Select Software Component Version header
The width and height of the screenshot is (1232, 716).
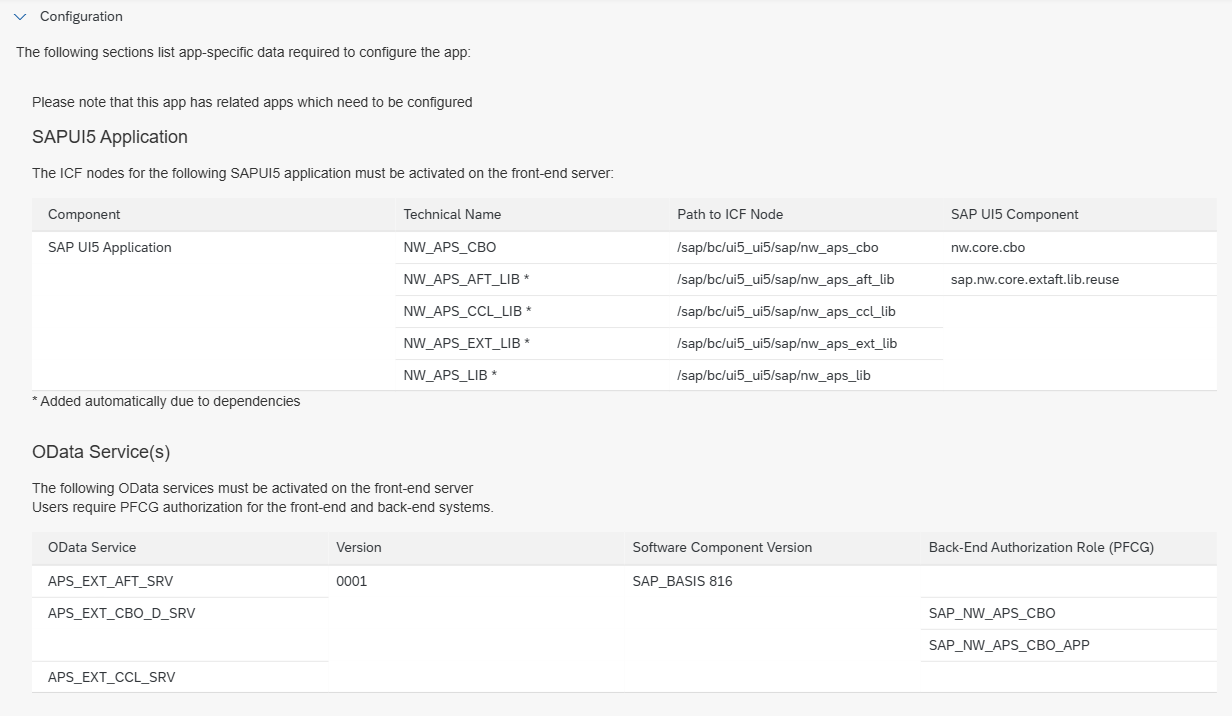[722, 547]
